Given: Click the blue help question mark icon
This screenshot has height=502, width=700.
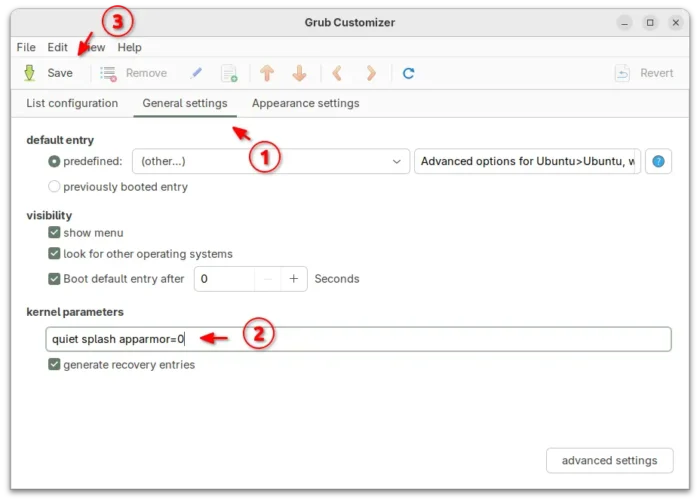Looking at the screenshot, I should click(x=658, y=161).
